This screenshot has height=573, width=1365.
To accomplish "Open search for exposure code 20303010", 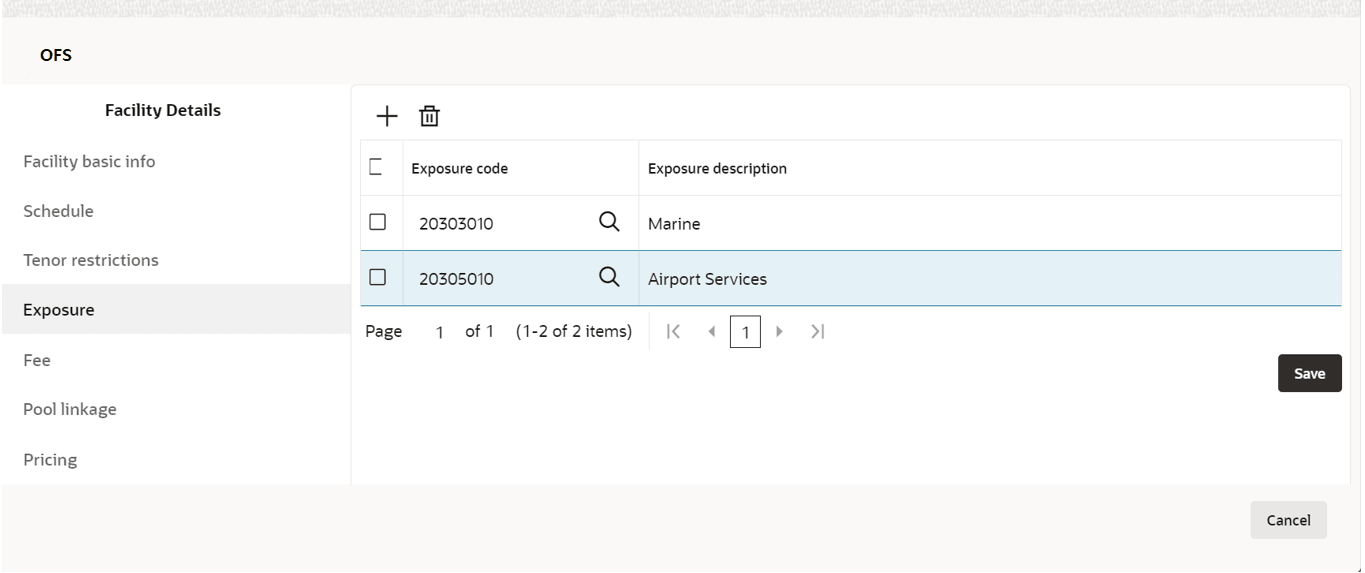I will (x=609, y=222).
